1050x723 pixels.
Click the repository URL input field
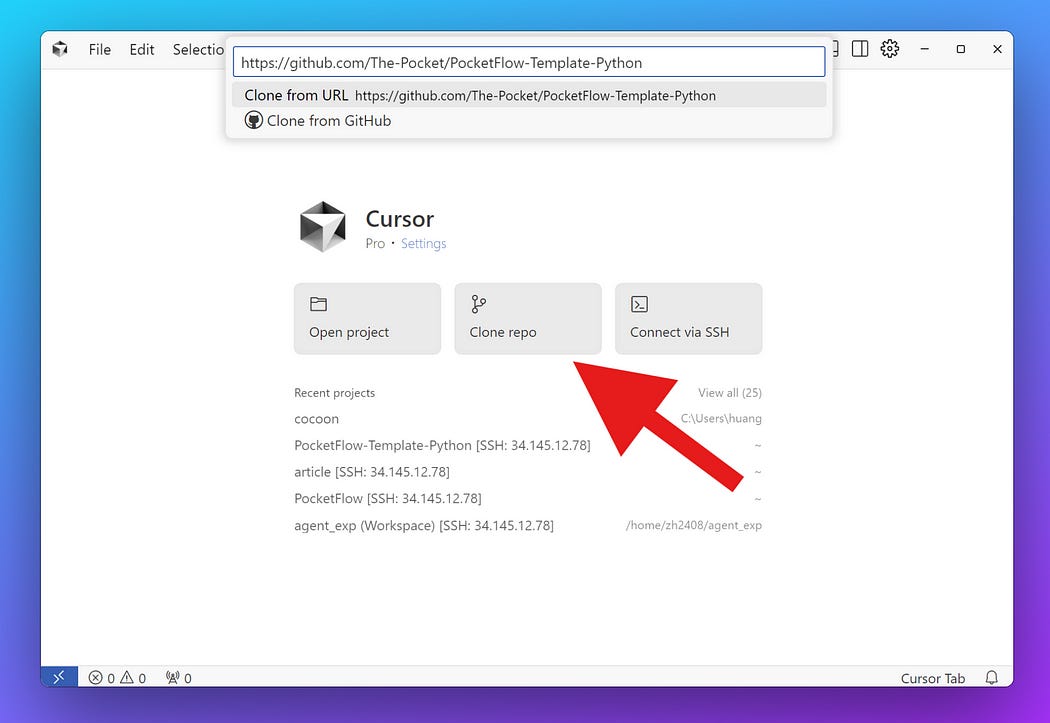click(528, 62)
